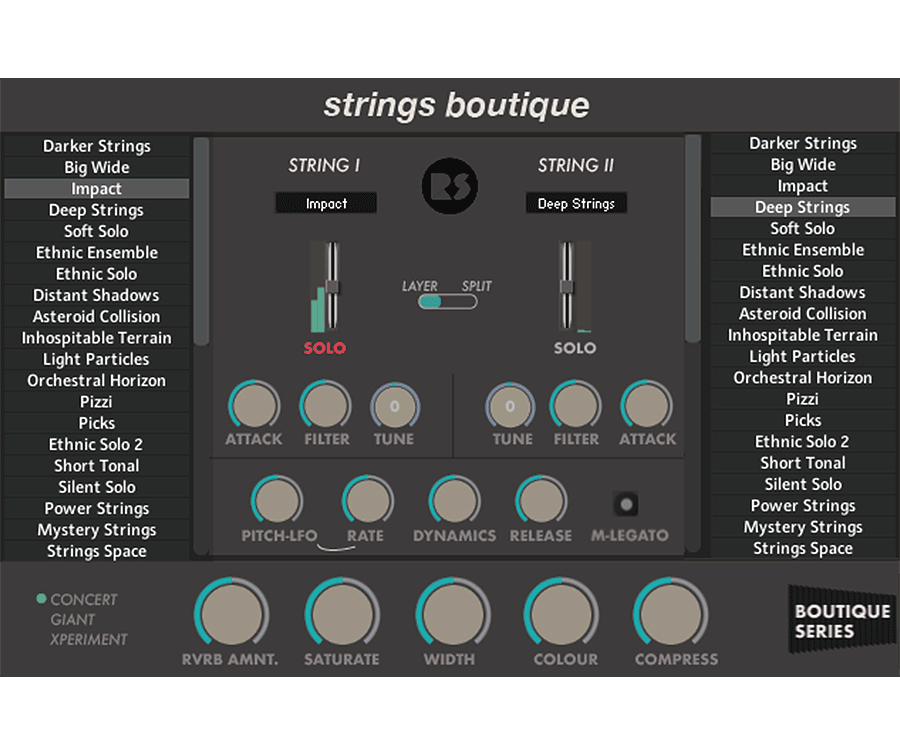Click the Saturate knob

(x=343, y=614)
